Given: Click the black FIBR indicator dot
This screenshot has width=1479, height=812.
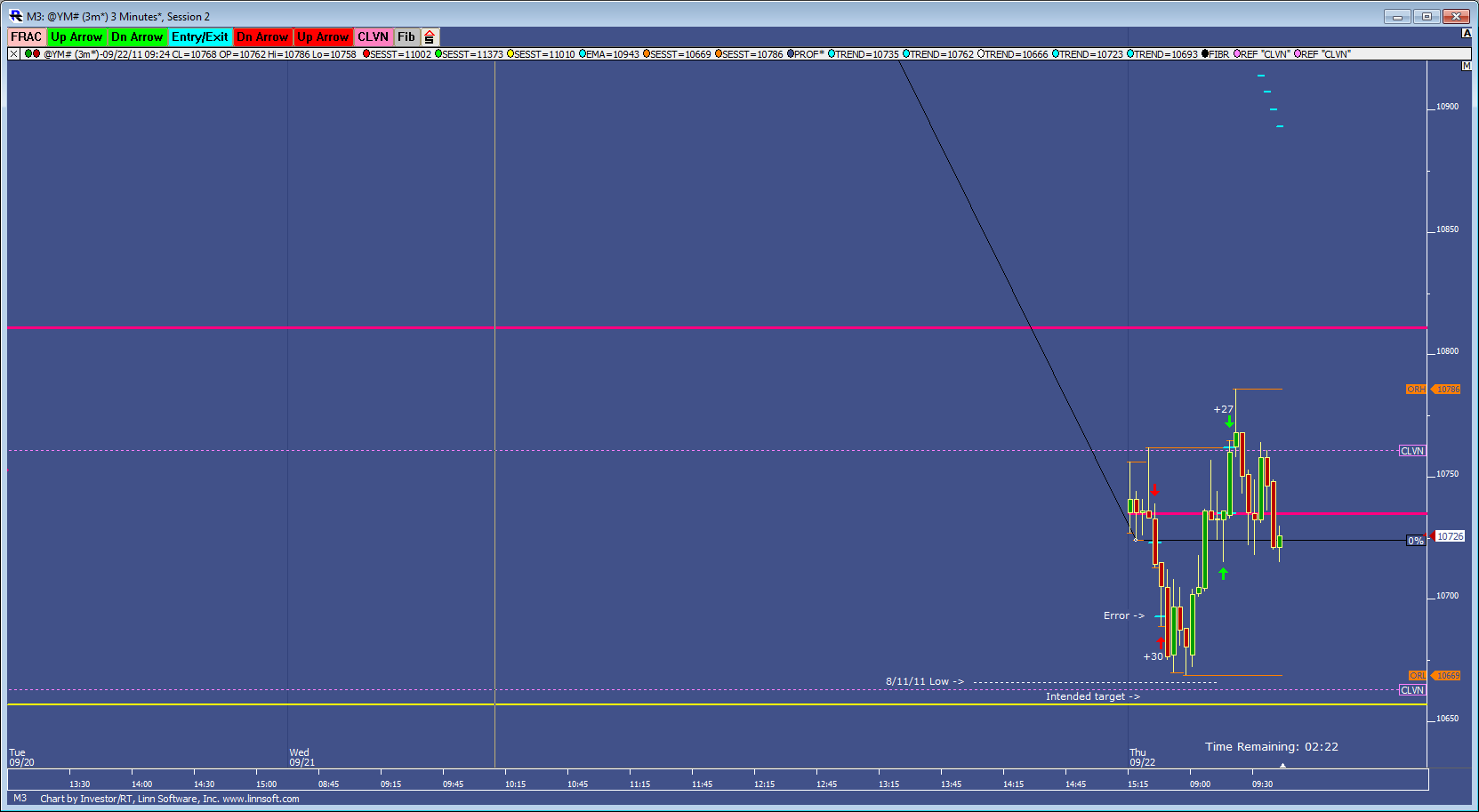Looking at the screenshot, I should point(1205,54).
